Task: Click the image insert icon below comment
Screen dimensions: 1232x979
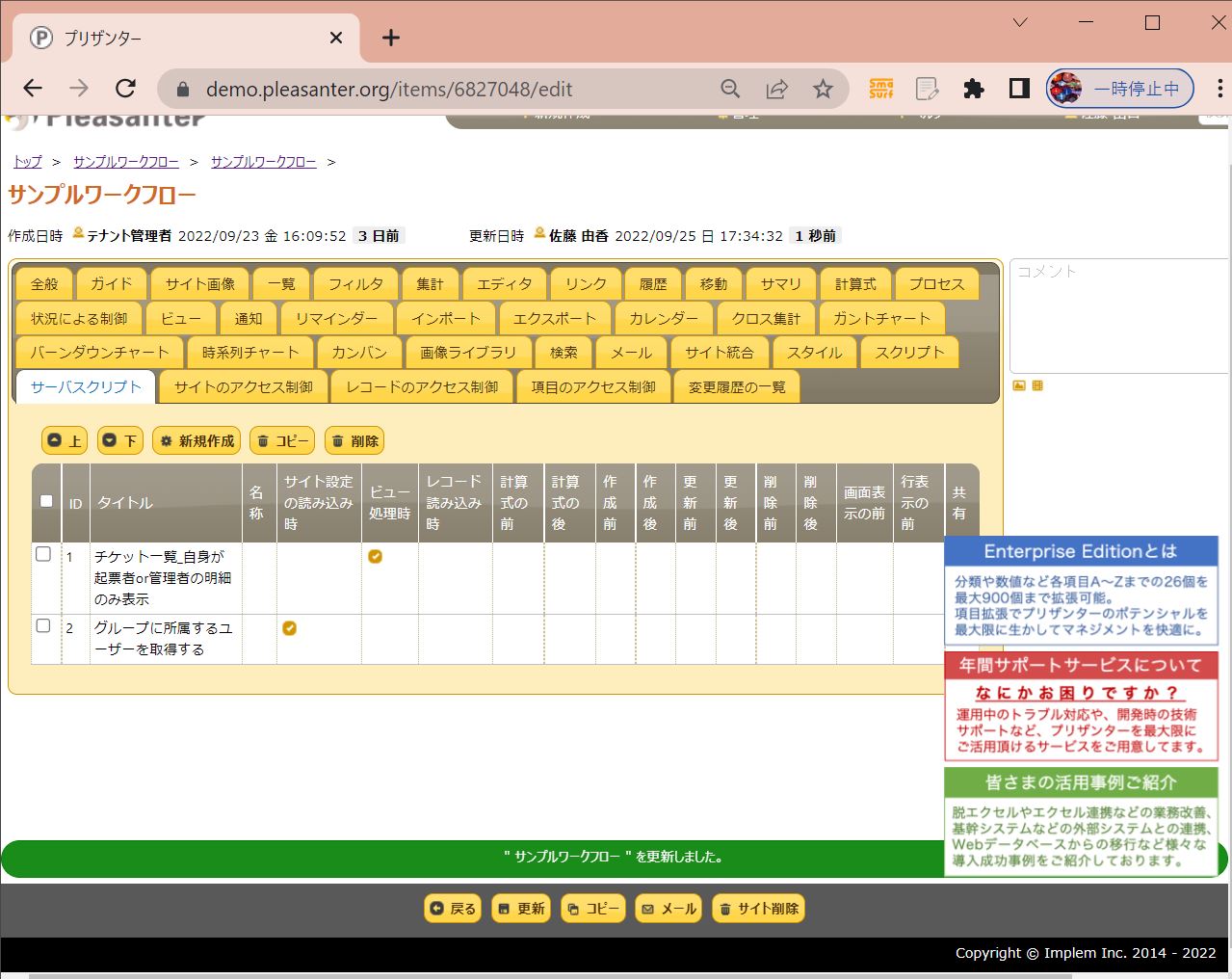Action: [x=1019, y=385]
